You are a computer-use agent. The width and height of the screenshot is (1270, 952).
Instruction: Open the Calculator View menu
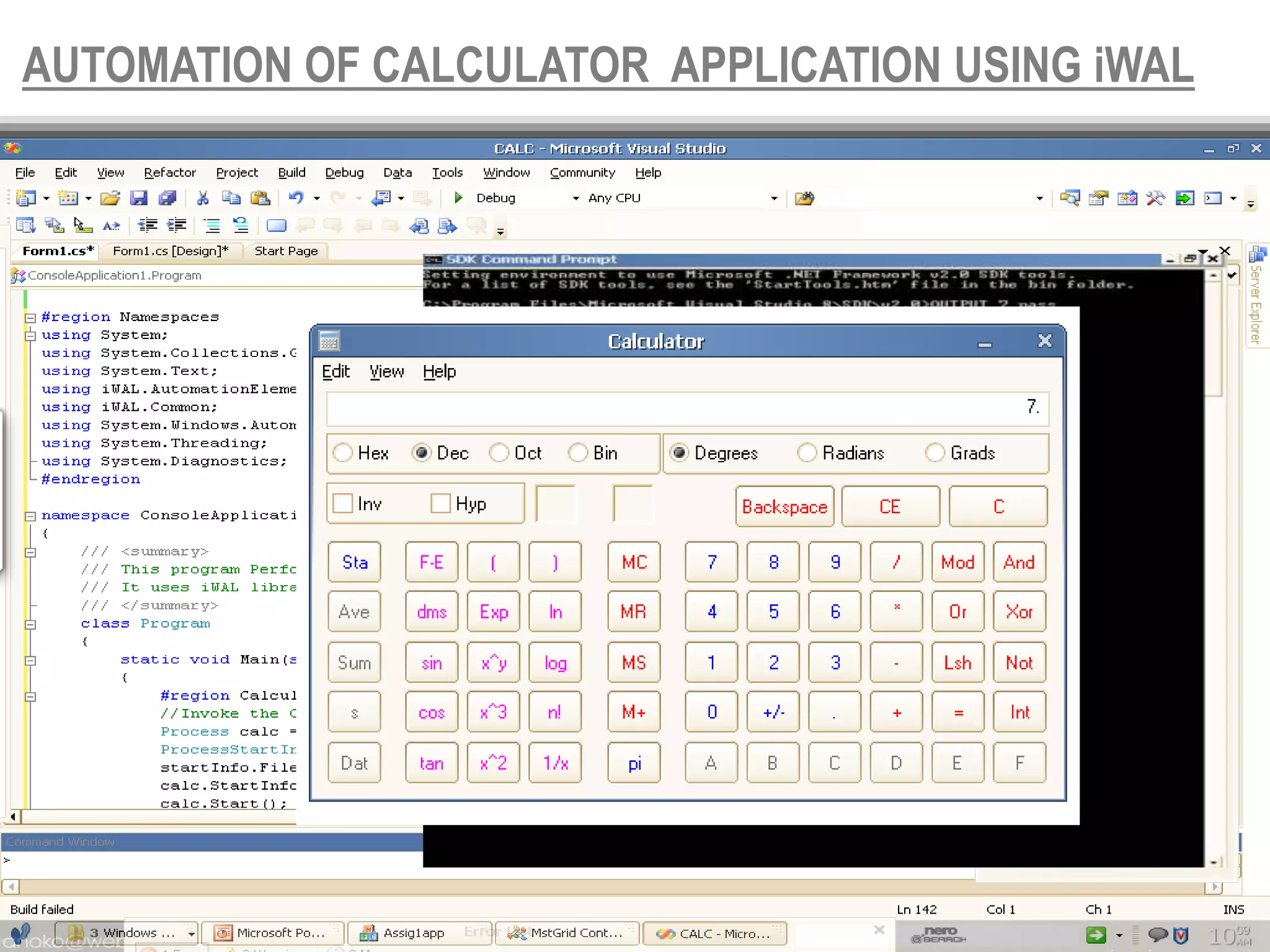[x=386, y=372]
